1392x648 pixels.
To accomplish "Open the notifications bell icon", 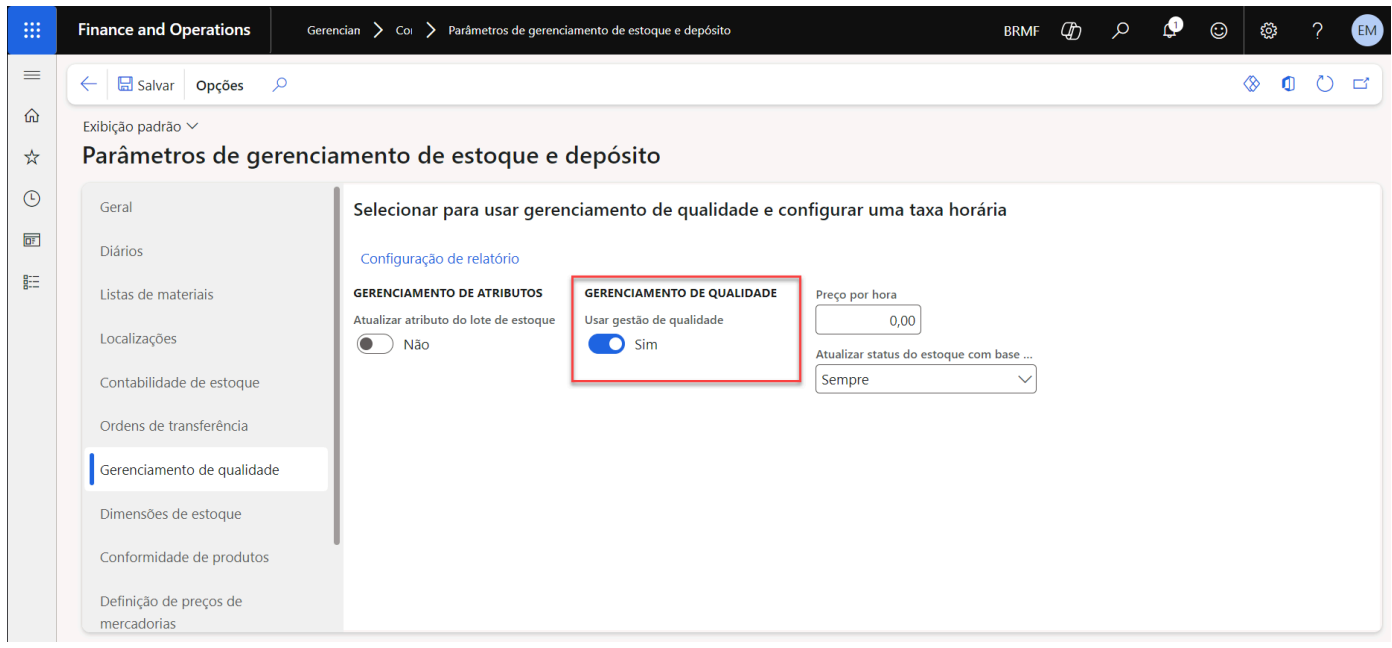I will (x=1170, y=30).
